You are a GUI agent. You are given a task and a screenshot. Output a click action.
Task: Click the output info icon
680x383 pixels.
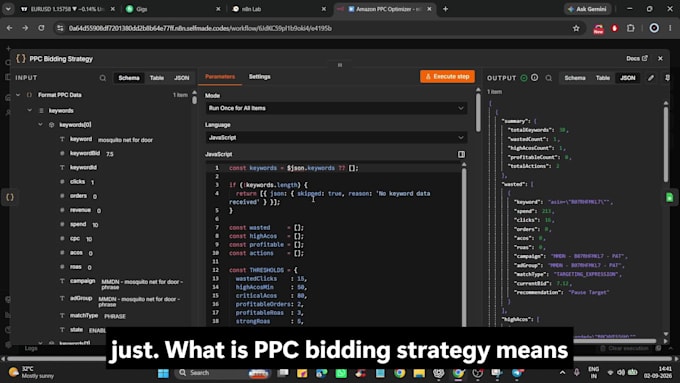[535, 78]
